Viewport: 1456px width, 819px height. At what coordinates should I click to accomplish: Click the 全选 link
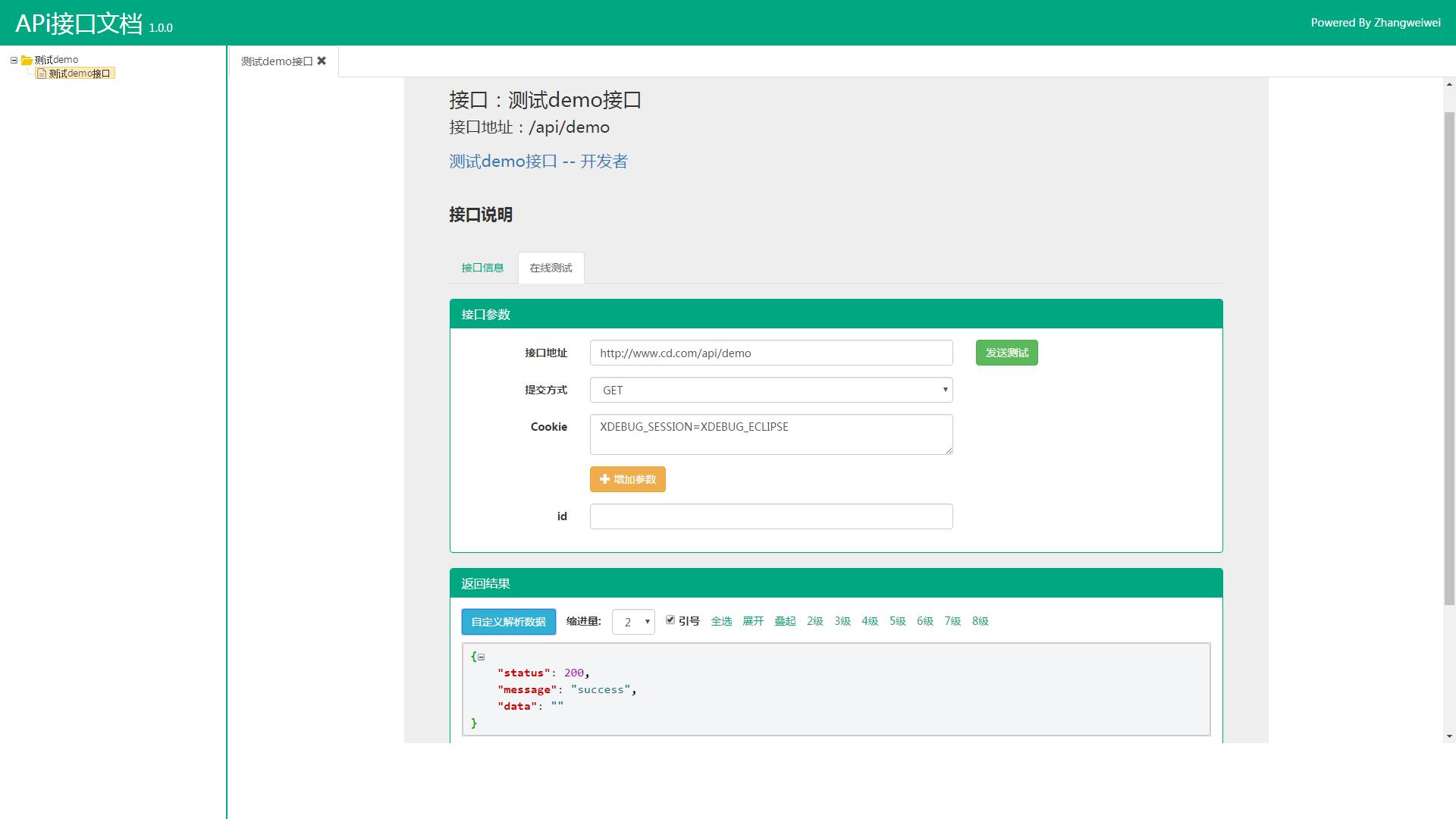721,621
